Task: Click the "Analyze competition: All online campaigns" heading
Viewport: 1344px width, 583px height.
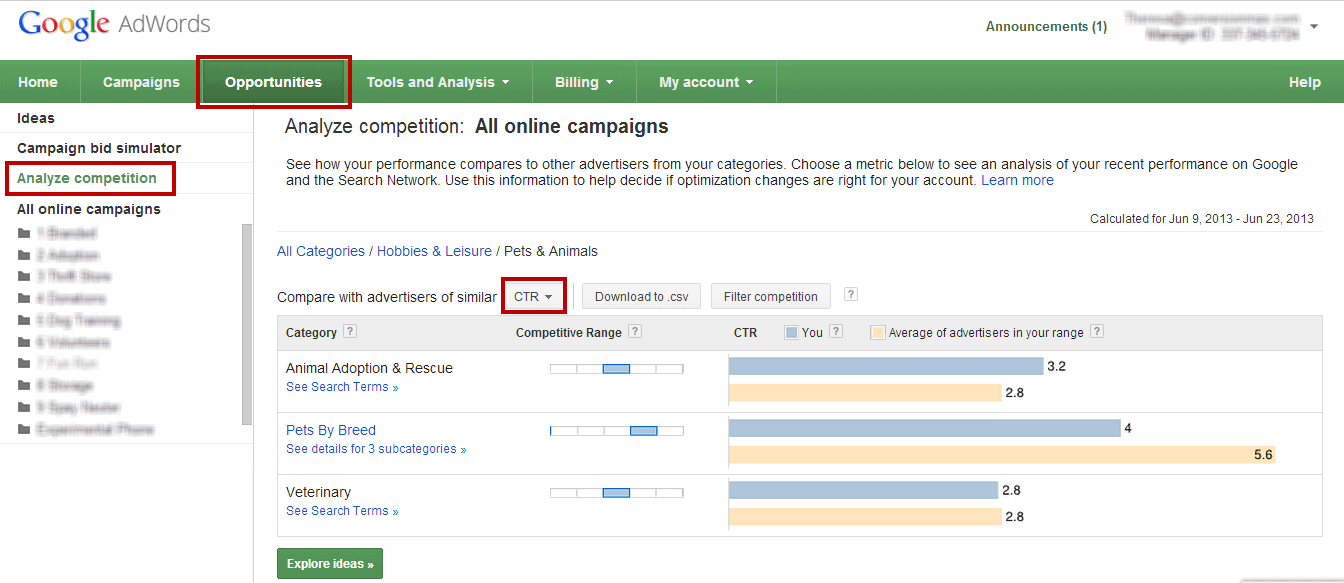Action: point(477,127)
